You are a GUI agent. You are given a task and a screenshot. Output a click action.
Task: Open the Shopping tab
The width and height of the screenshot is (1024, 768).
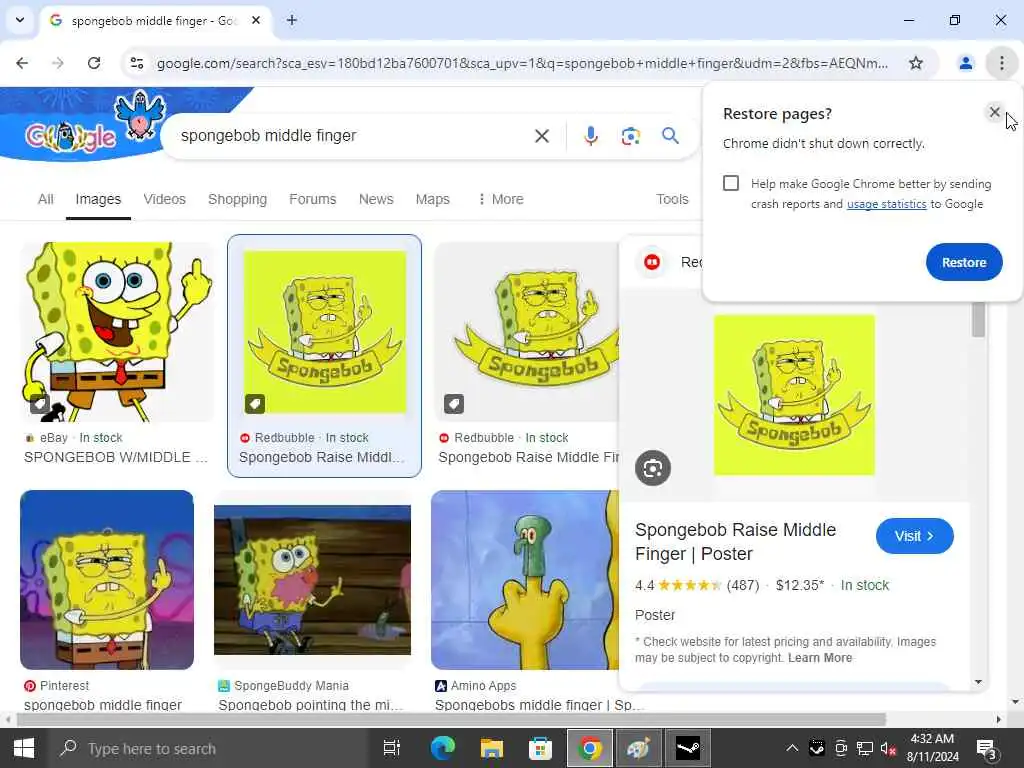237,199
